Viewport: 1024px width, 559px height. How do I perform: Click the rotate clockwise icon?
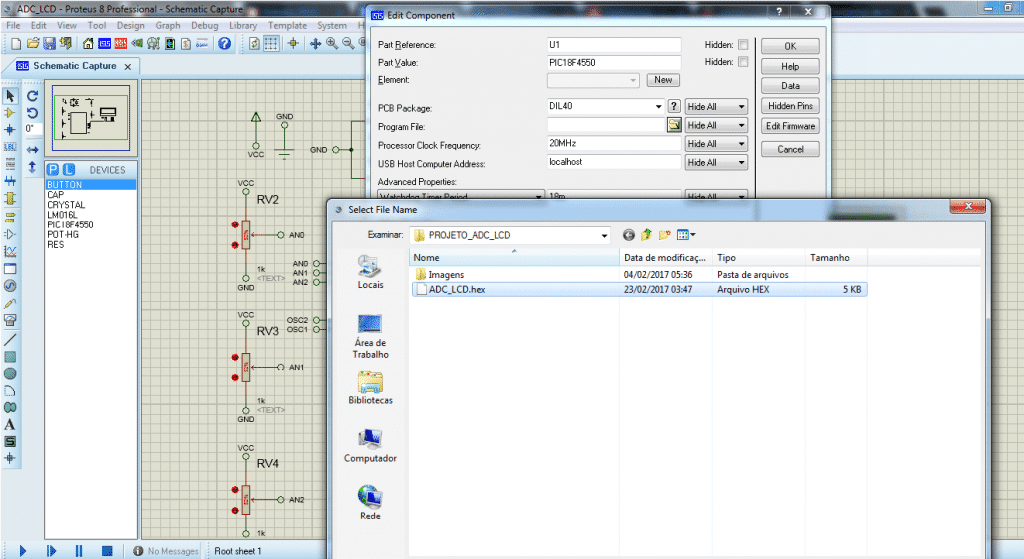pos(32,96)
